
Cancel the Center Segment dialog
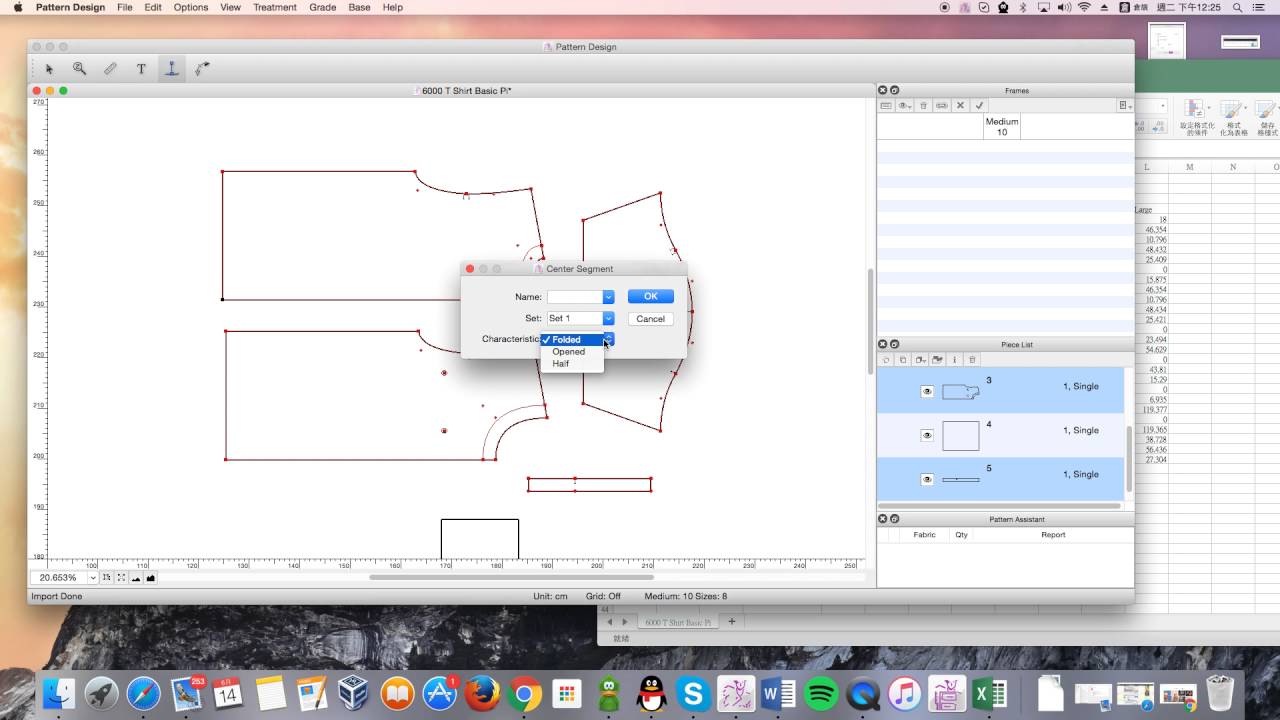pos(650,319)
